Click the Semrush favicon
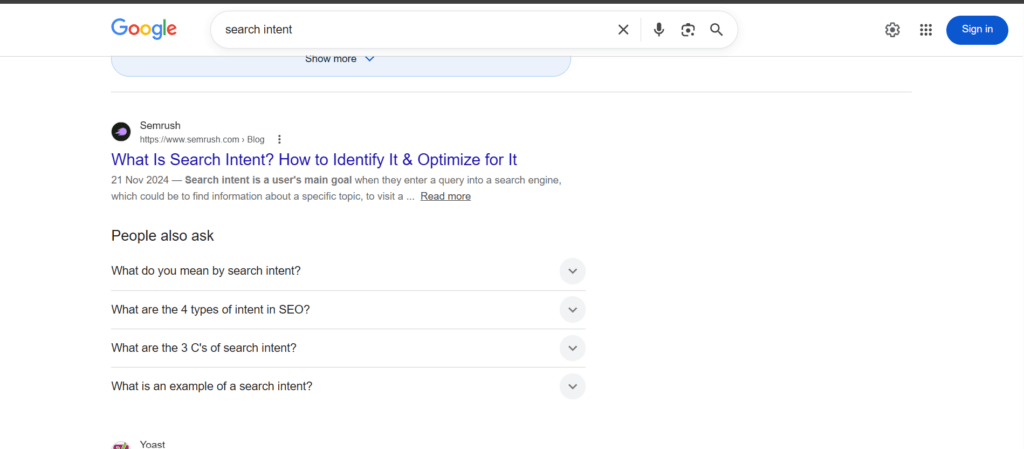The width and height of the screenshot is (1024, 449). pyautogui.click(x=121, y=132)
